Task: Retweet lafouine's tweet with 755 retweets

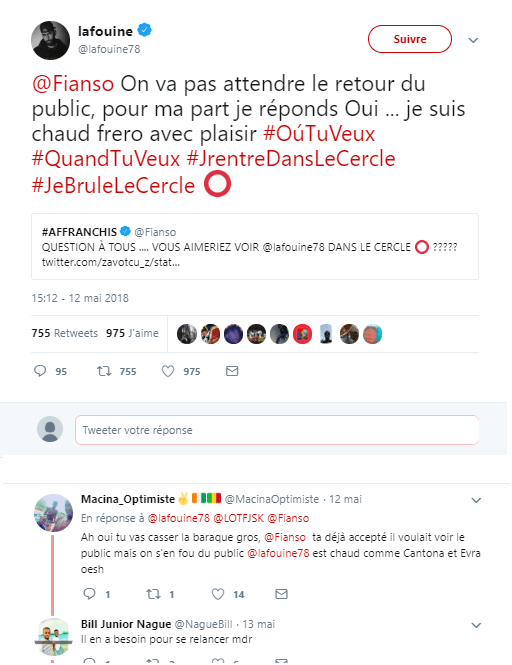Action: (x=104, y=371)
